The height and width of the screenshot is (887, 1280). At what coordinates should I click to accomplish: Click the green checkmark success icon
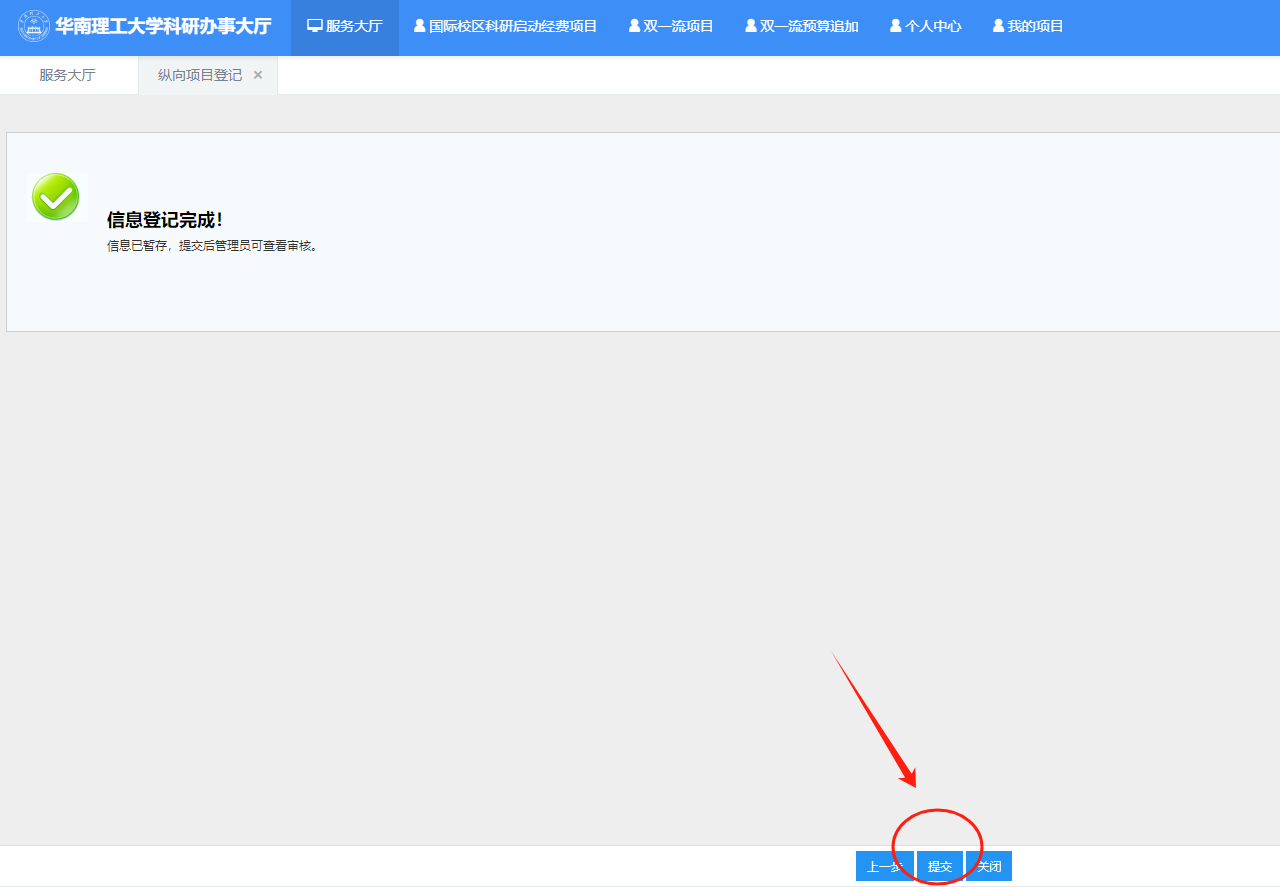(56, 197)
